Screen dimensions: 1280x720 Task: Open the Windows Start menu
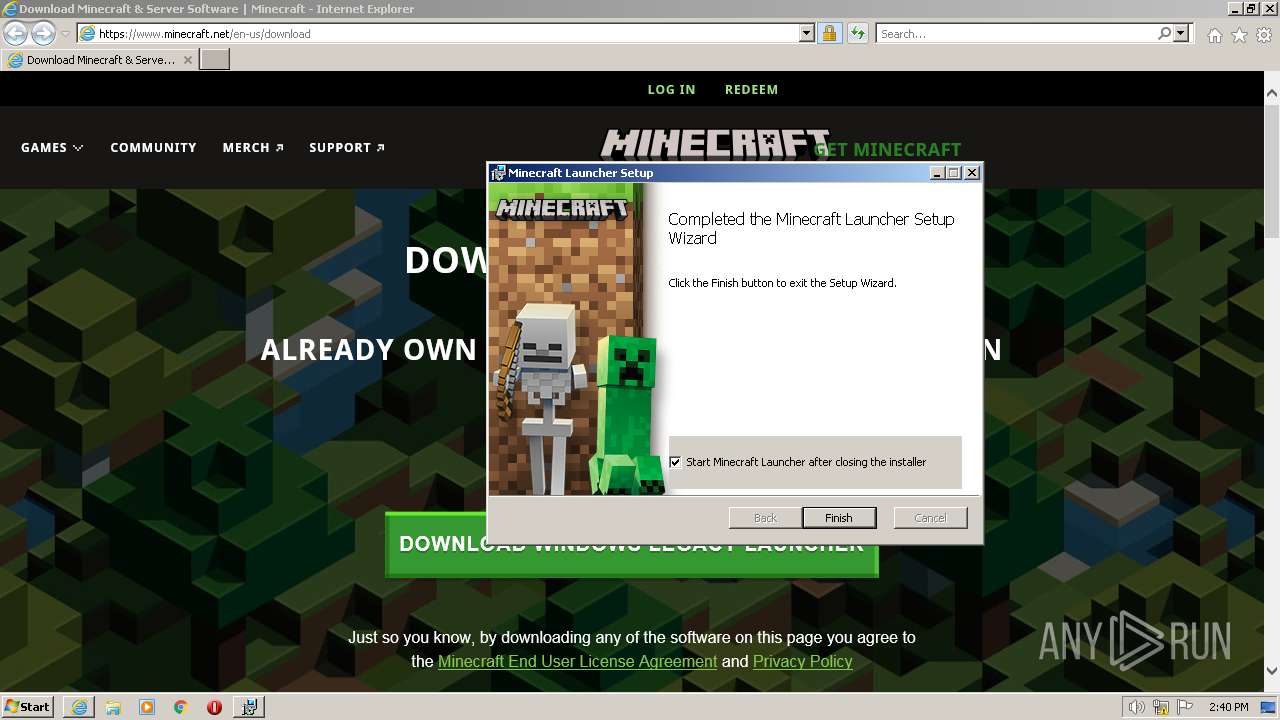(28, 706)
